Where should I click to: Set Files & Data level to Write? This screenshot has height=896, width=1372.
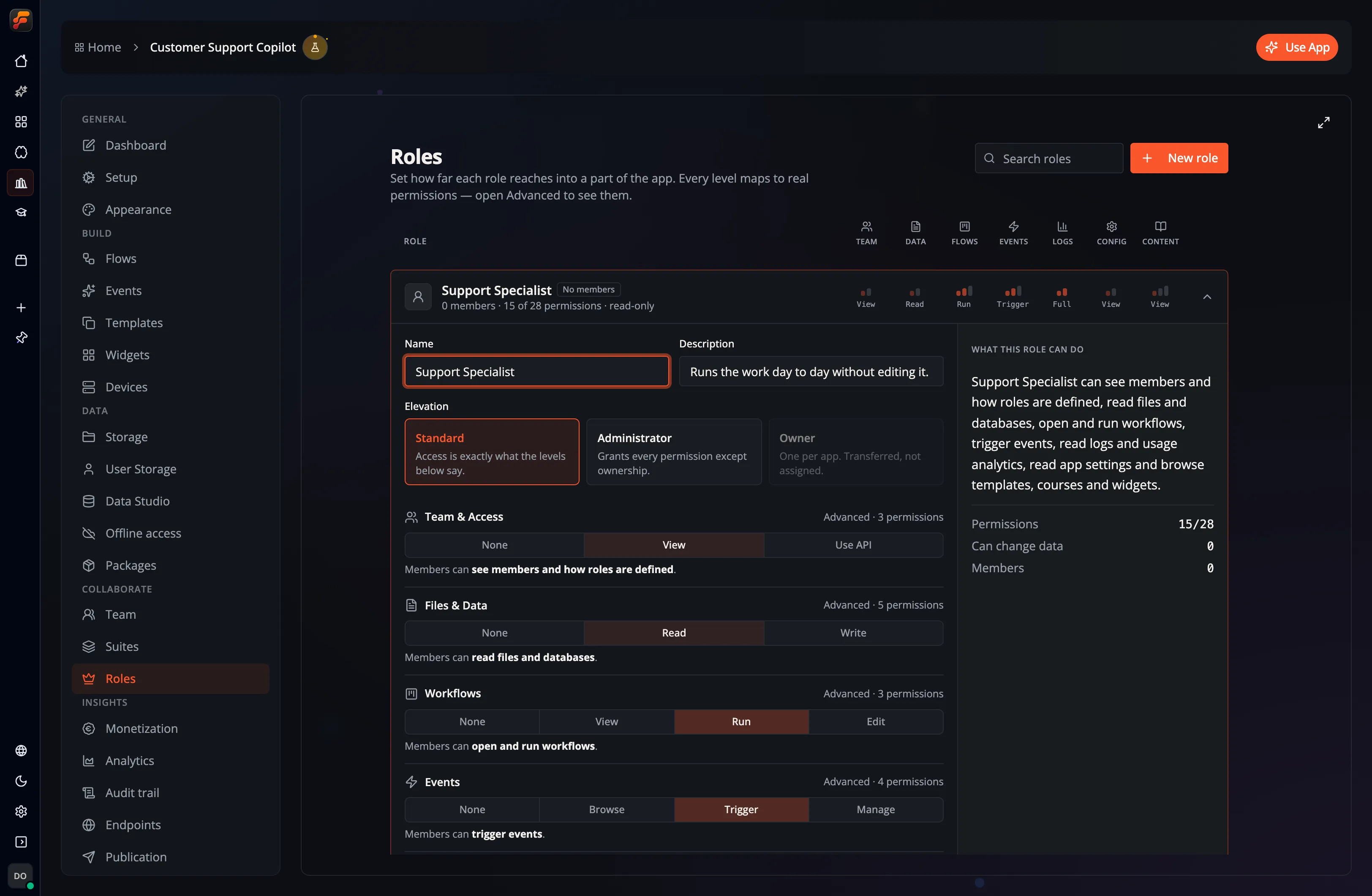[853, 633]
